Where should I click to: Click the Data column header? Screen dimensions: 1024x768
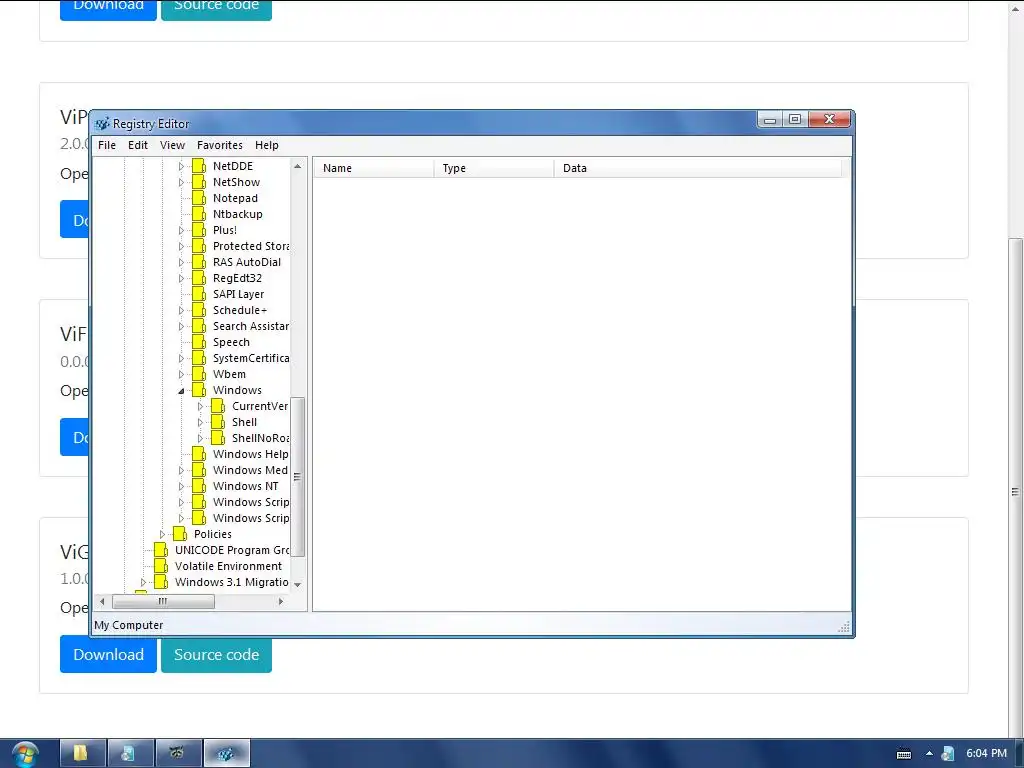click(697, 168)
